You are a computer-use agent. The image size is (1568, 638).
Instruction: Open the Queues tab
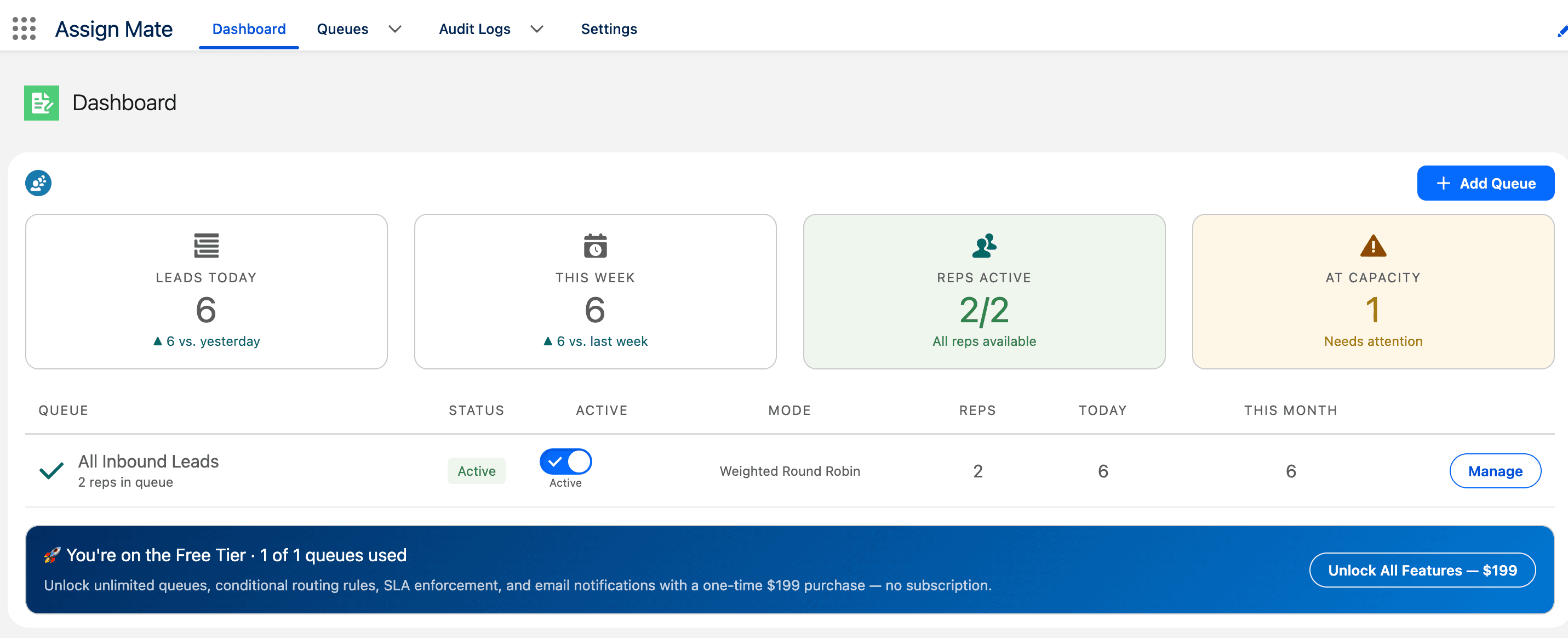(343, 29)
